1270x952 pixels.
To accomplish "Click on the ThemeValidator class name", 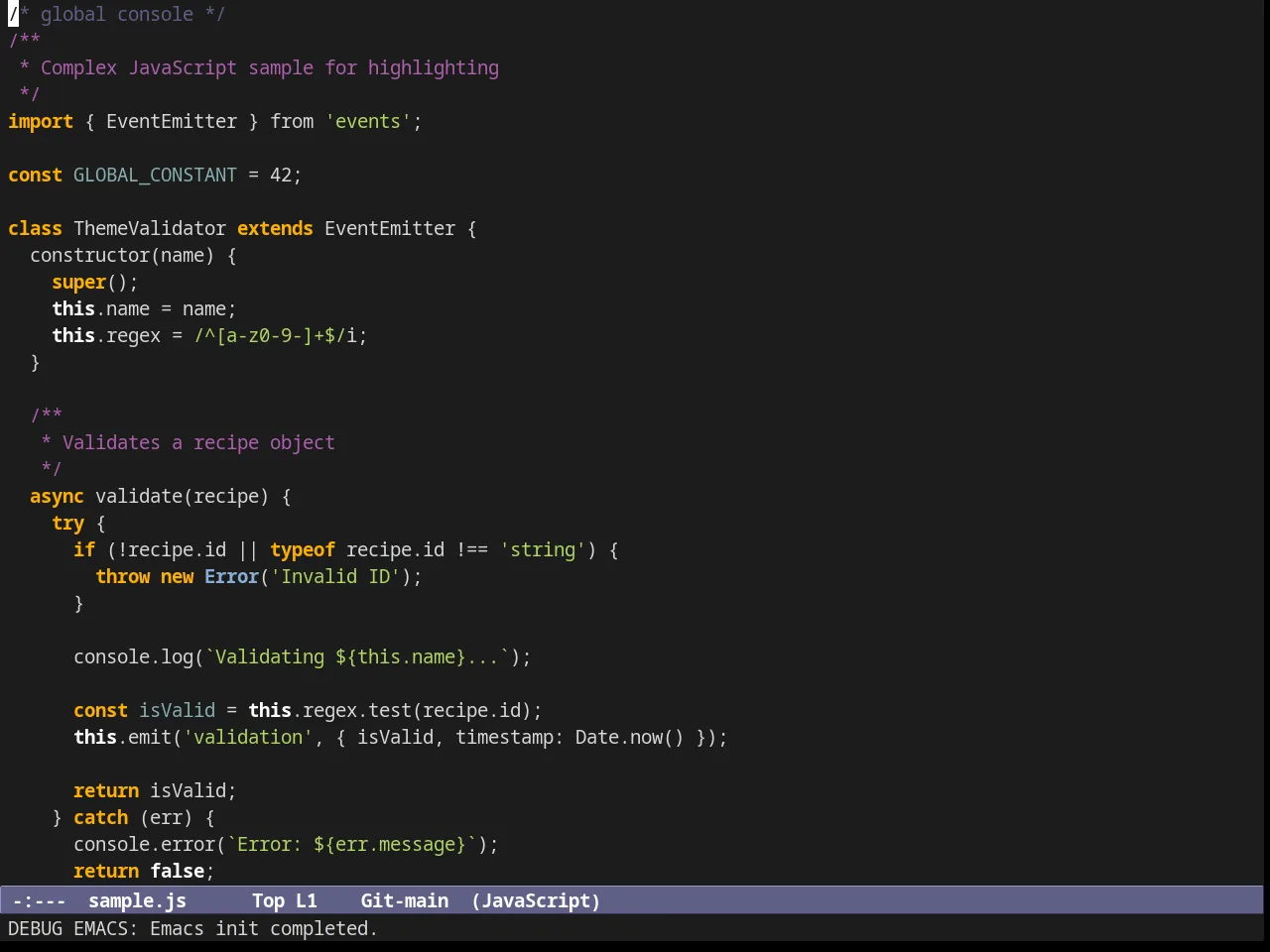I will pyautogui.click(x=150, y=228).
